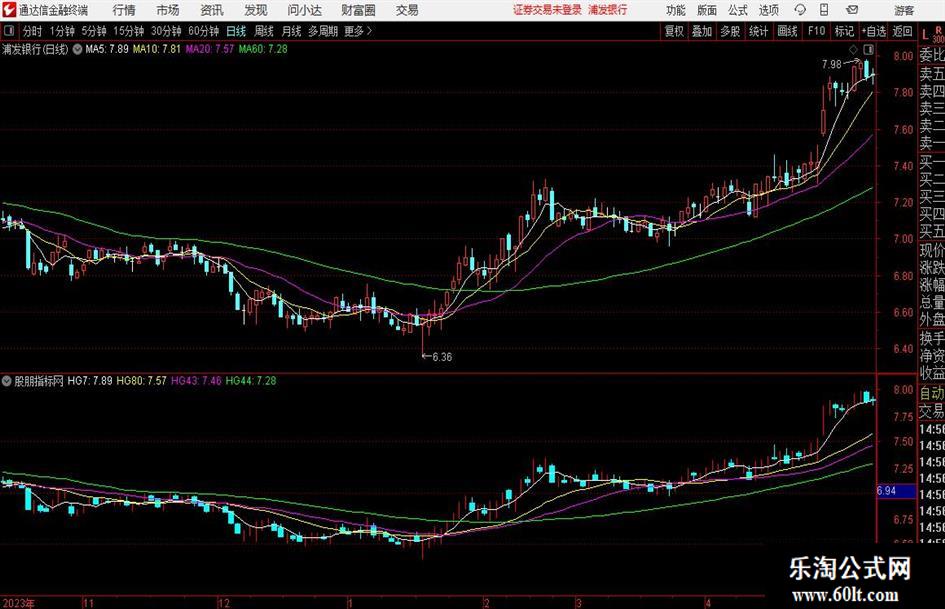945x609 pixels.
Task: Click the HG7: 7.89 indicator value
Action: pos(90,380)
